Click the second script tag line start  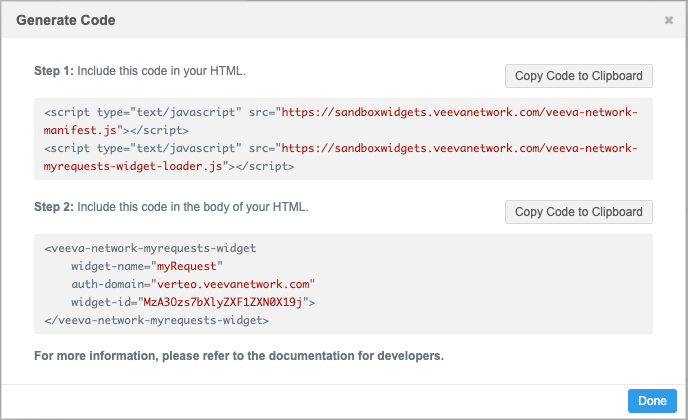(70, 148)
